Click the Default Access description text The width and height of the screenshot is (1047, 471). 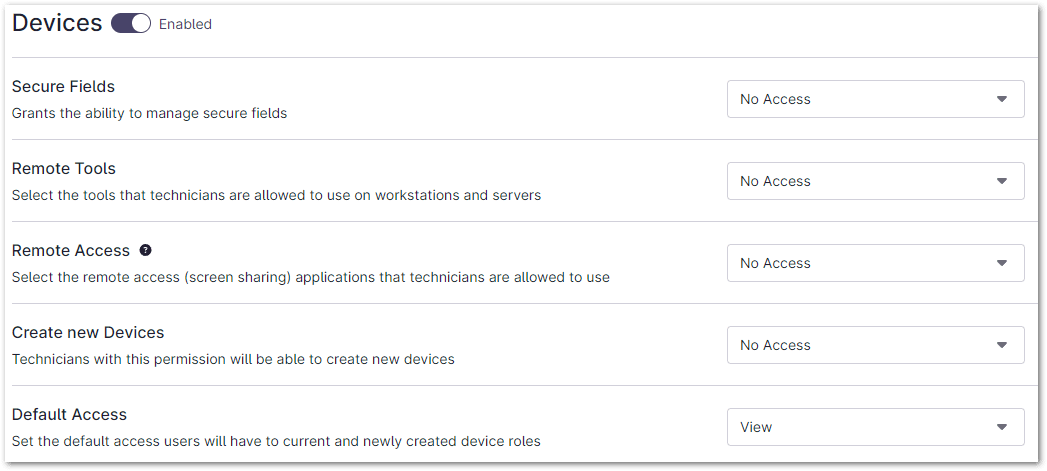(276, 441)
